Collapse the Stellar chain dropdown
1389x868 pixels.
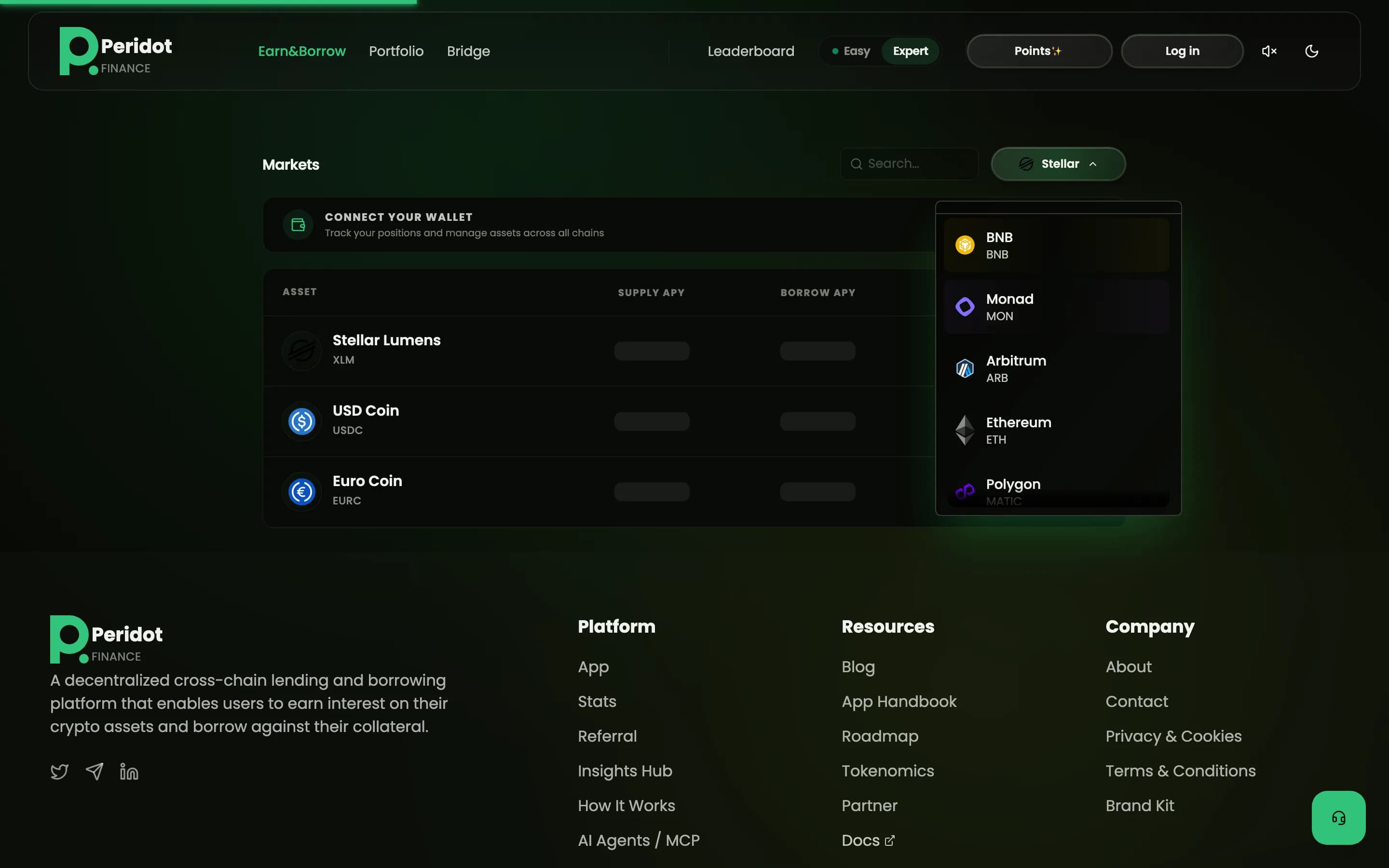pos(1059,164)
